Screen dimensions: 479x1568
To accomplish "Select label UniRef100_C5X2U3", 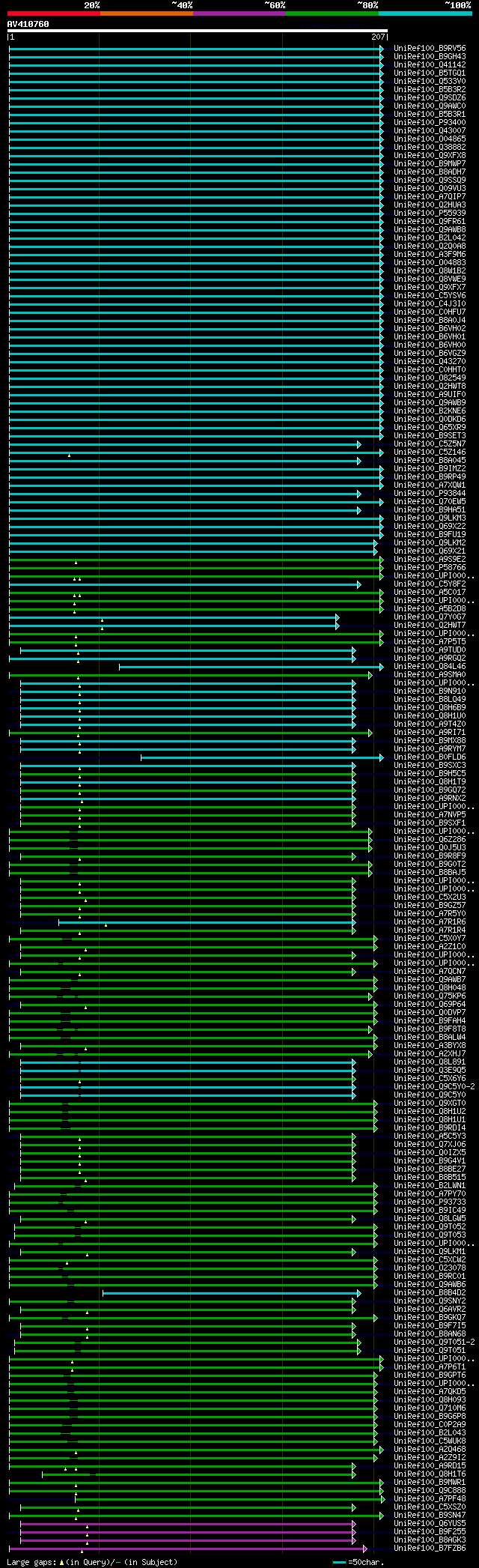I will pos(430,897).
